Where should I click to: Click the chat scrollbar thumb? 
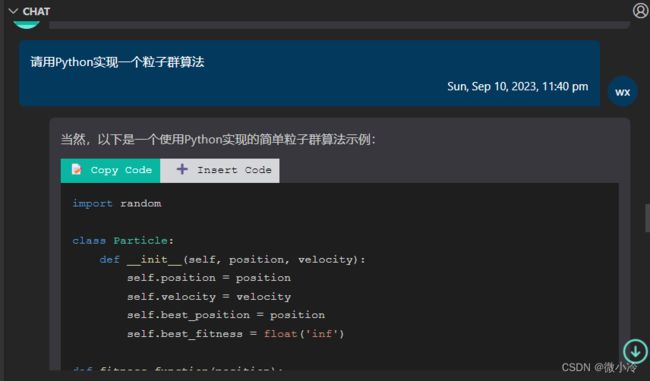click(647, 218)
